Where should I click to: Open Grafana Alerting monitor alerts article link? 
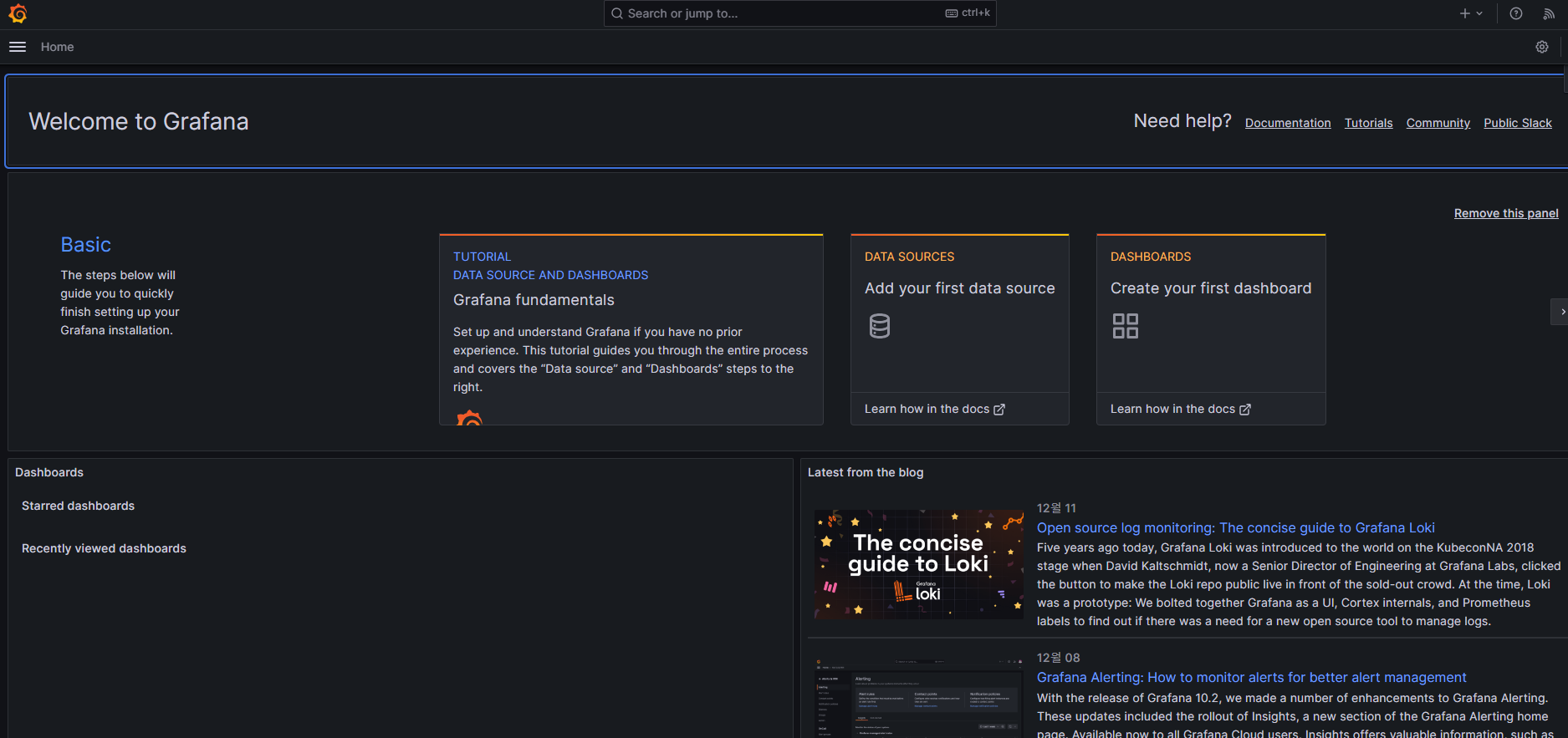pos(1252,677)
